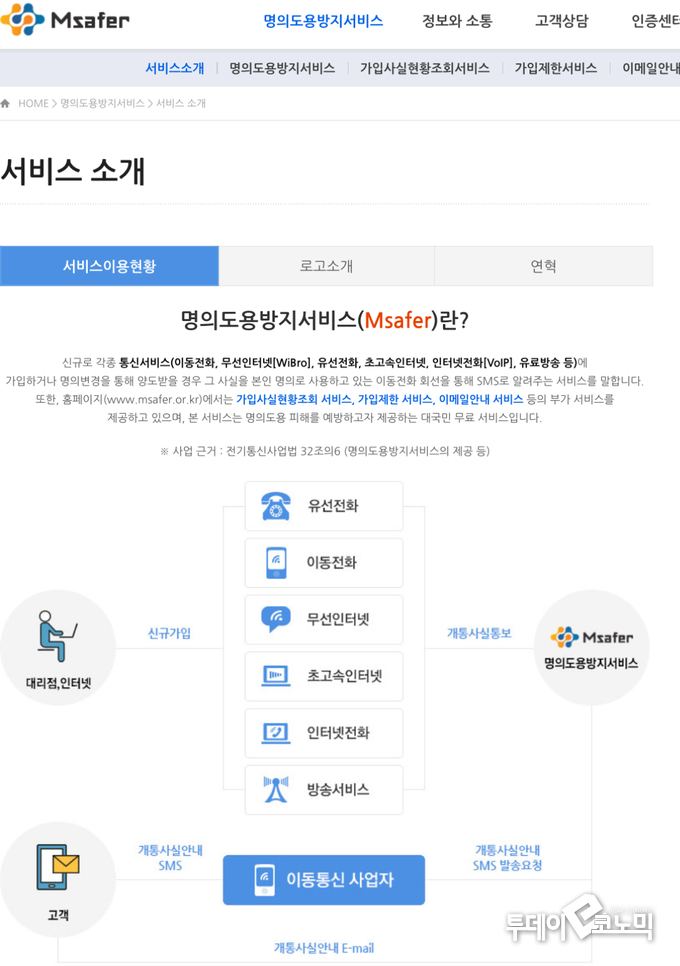Click the home icon in breadcrumb
Screen dimensions: 680x966
pyautogui.click(x=6, y=104)
